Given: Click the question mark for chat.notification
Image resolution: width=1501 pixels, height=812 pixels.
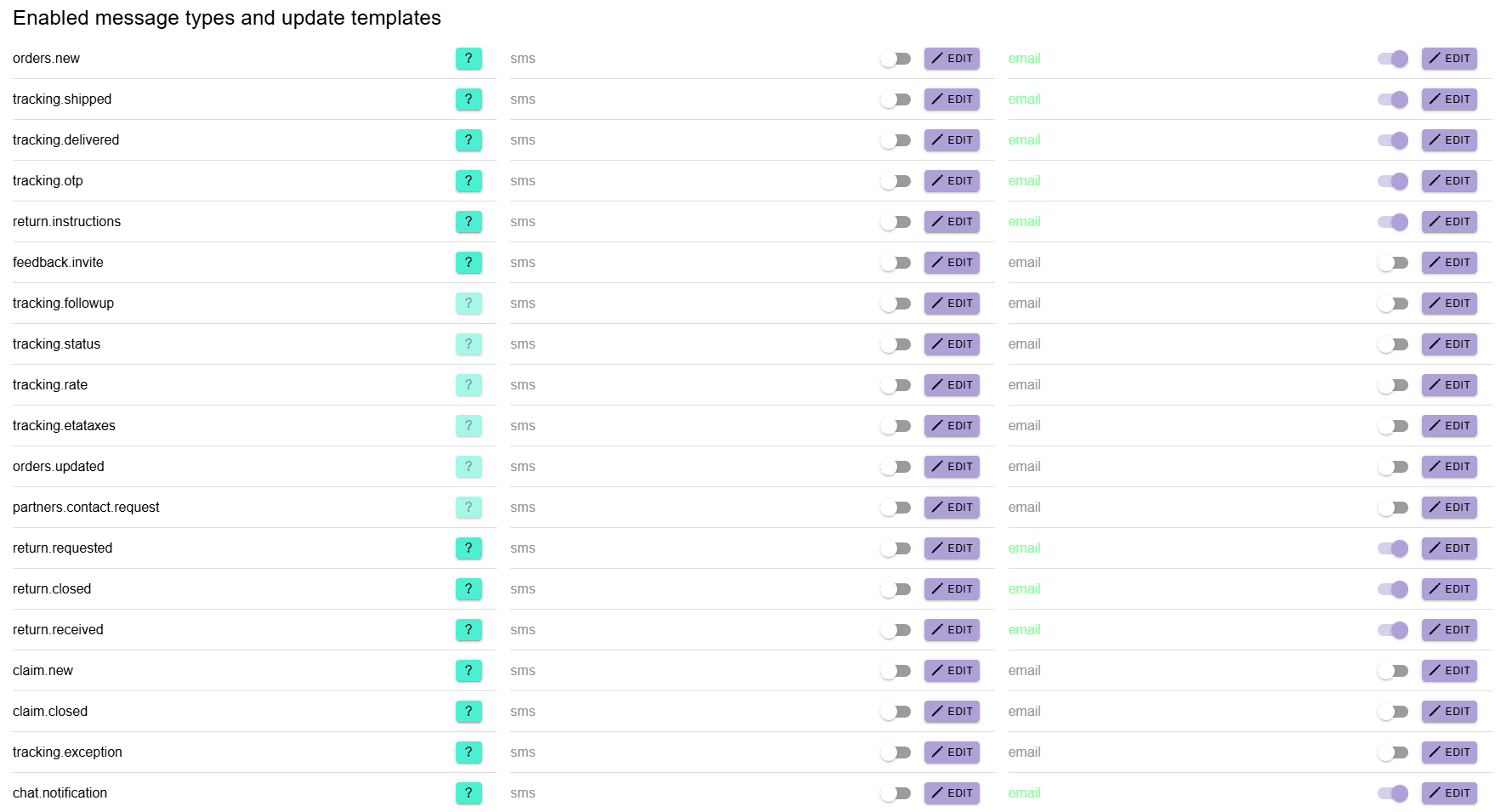Looking at the screenshot, I should (469, 793).
